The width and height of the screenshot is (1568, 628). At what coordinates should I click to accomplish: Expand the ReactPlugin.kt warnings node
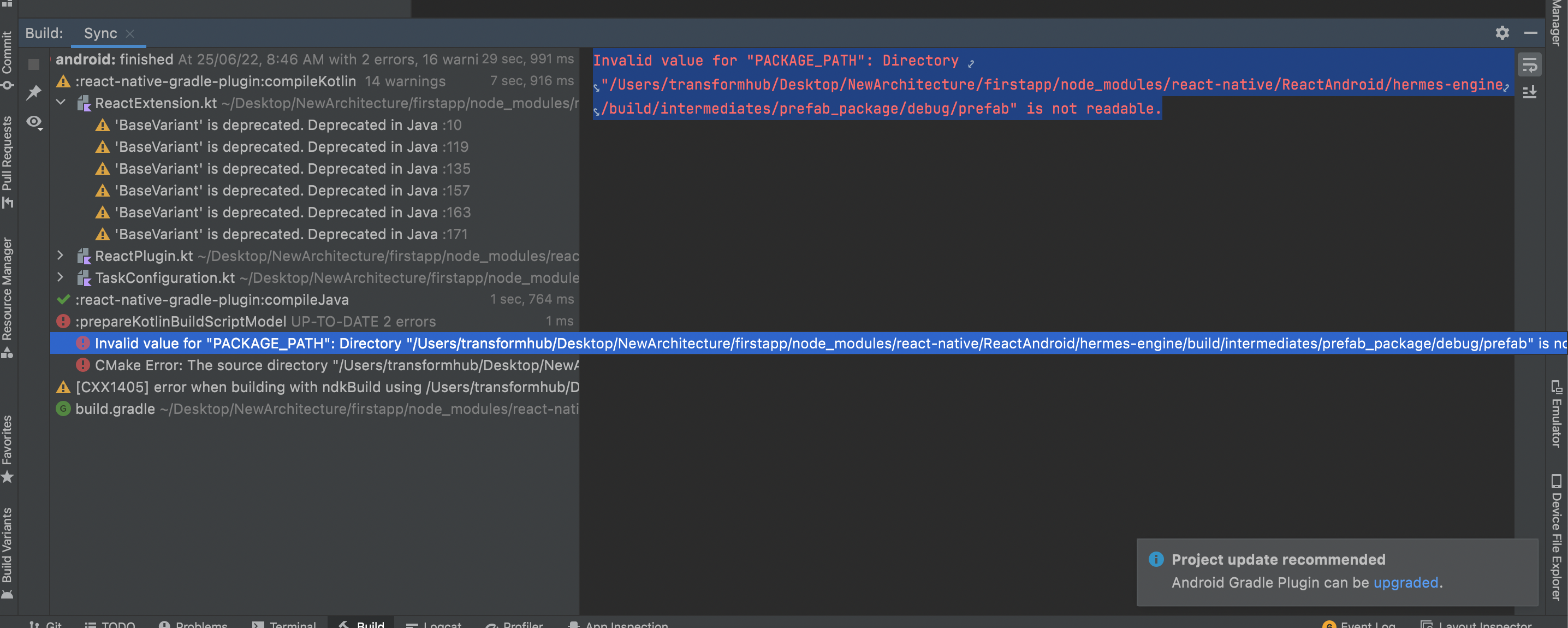pyautogui.click(x=60, y=256)
